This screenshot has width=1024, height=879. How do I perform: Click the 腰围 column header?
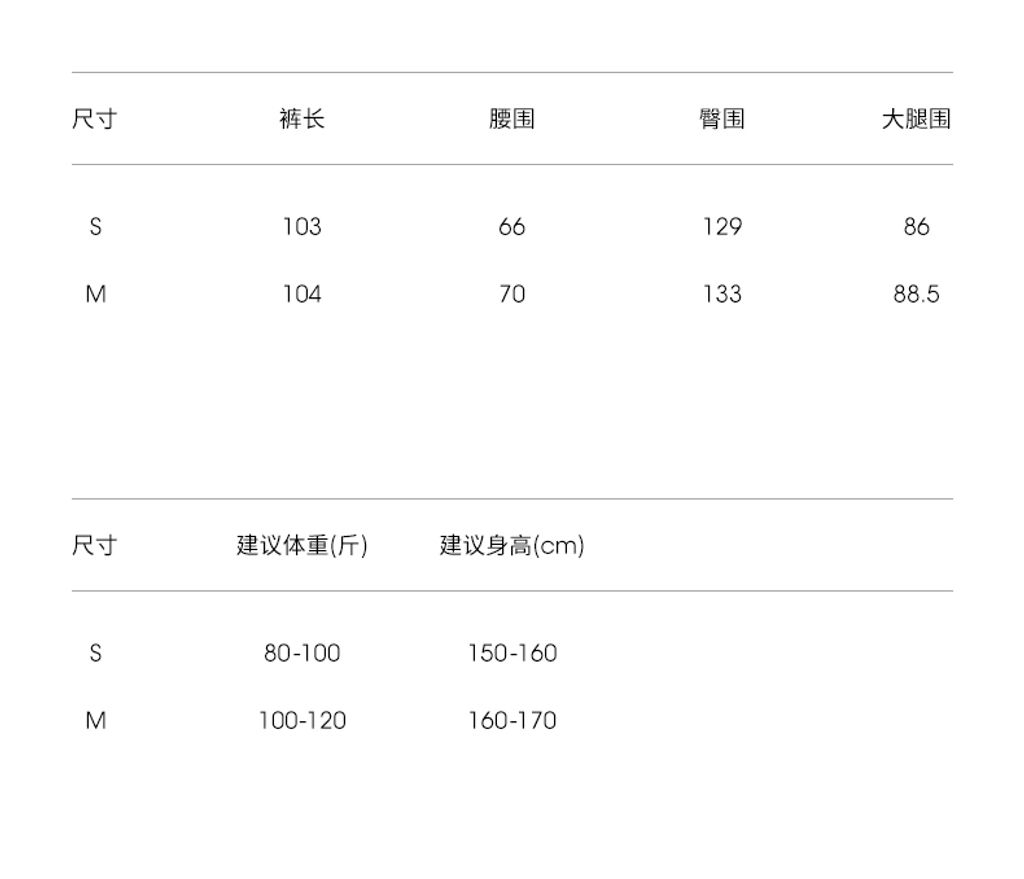[x=512, y=119]
